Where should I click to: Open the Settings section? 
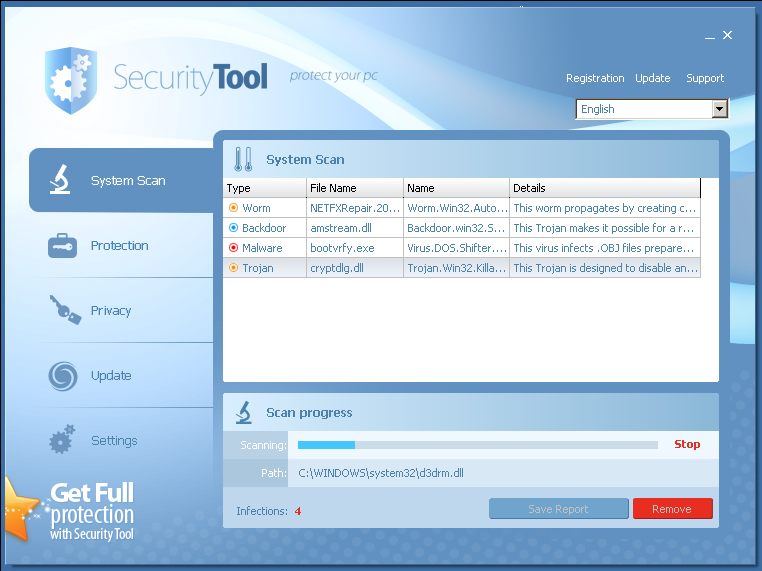114,441
